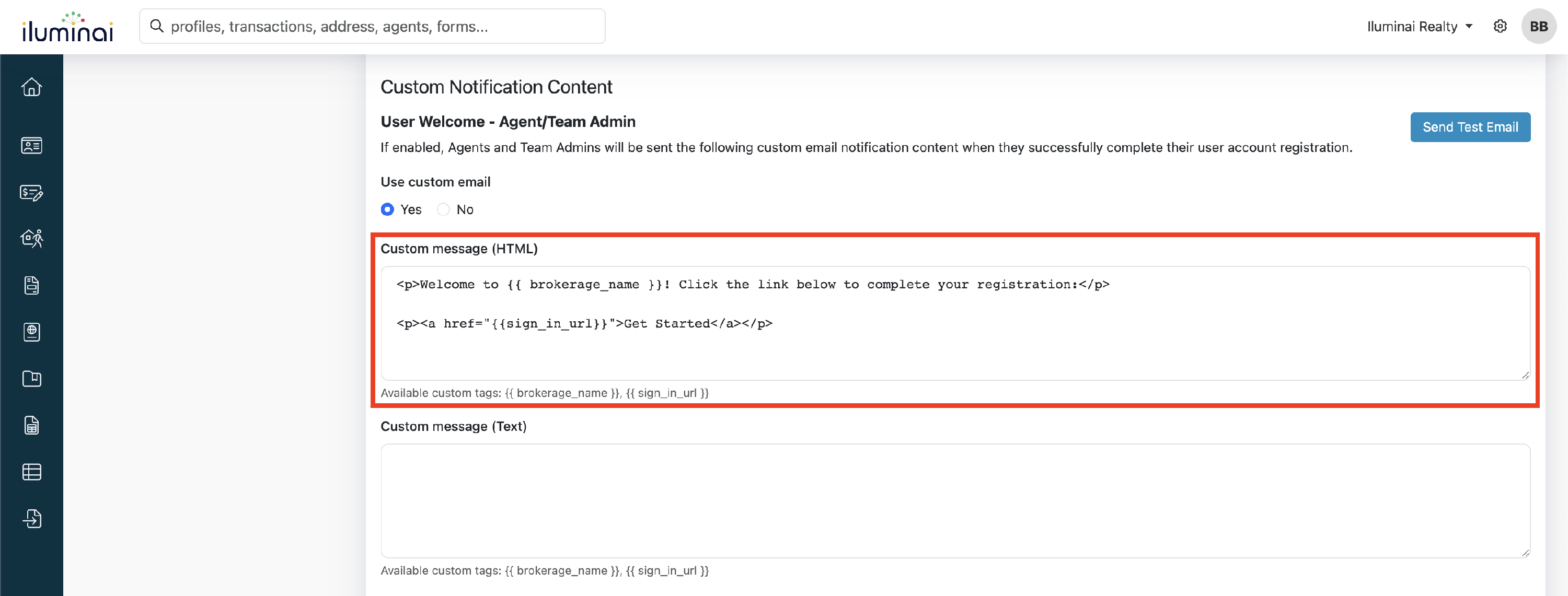The image size is (1568, 596).
Task: Open the house with running person icon
Action: [32, 238]
